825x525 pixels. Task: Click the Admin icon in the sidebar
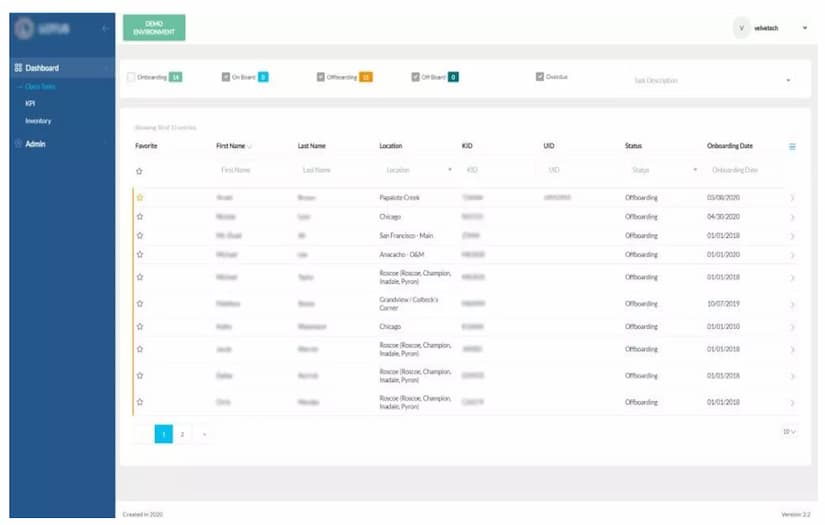pos(18,144)
